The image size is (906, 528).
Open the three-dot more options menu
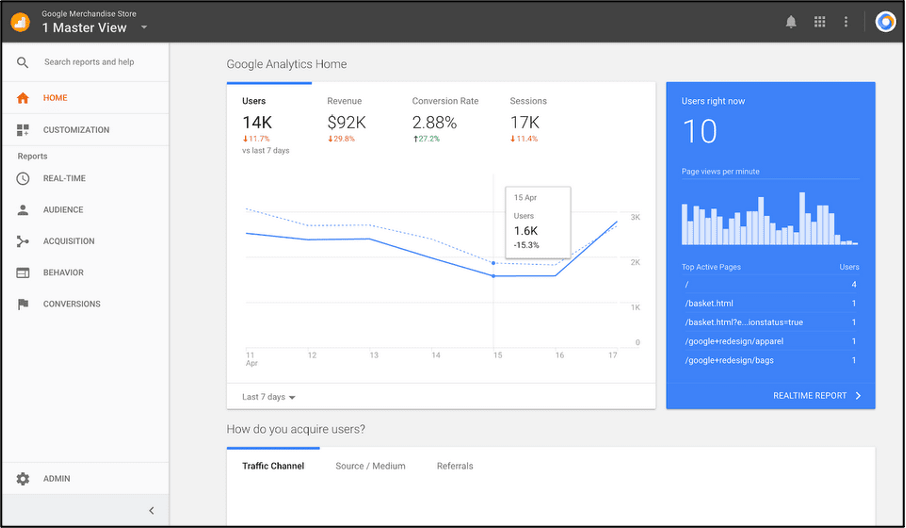pyautogui.click(x=846, y=22)
